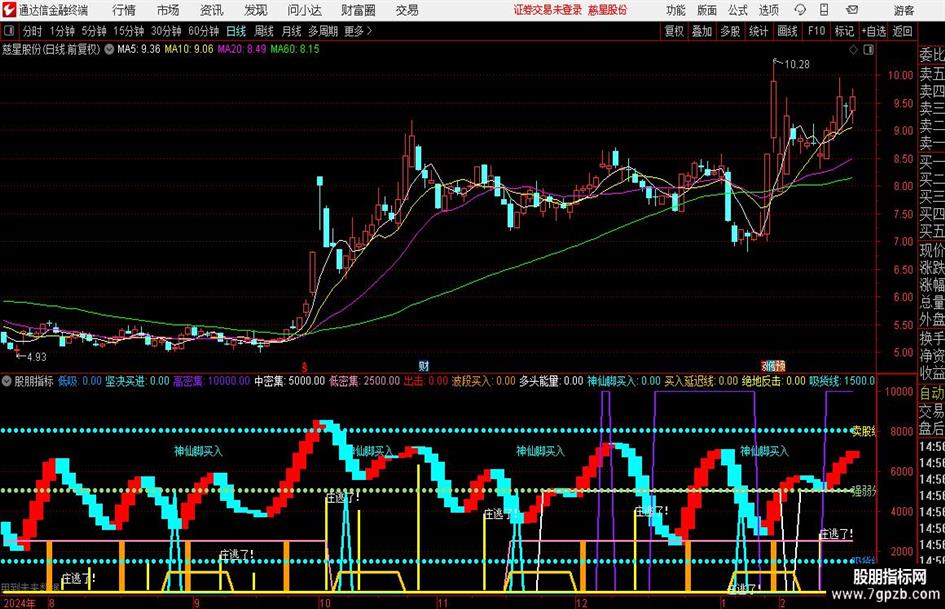945x609 pixels.
Task: Open the 功能 menu
Action: click(676, 10)
